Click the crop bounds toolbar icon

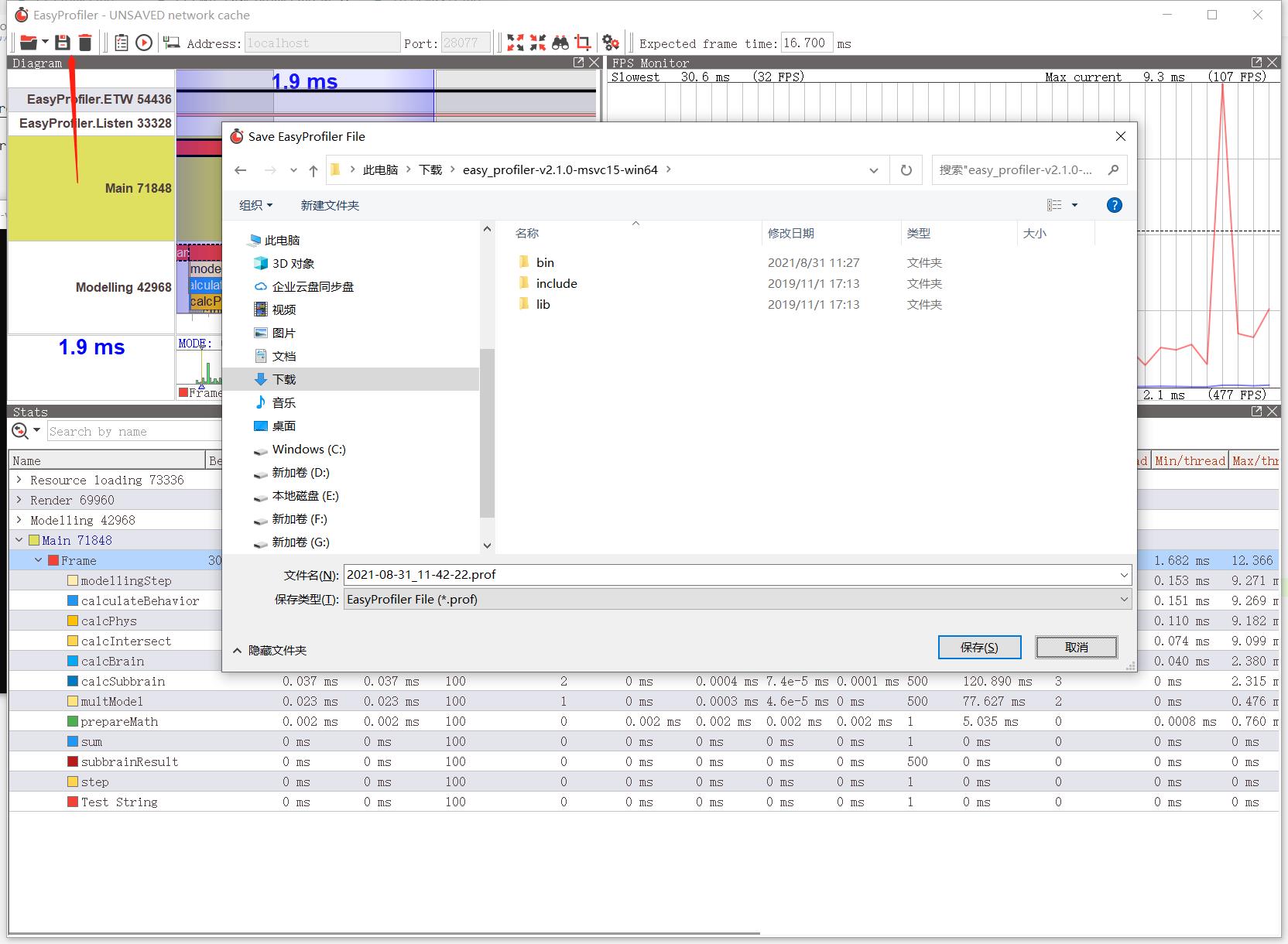pos(583,43)
